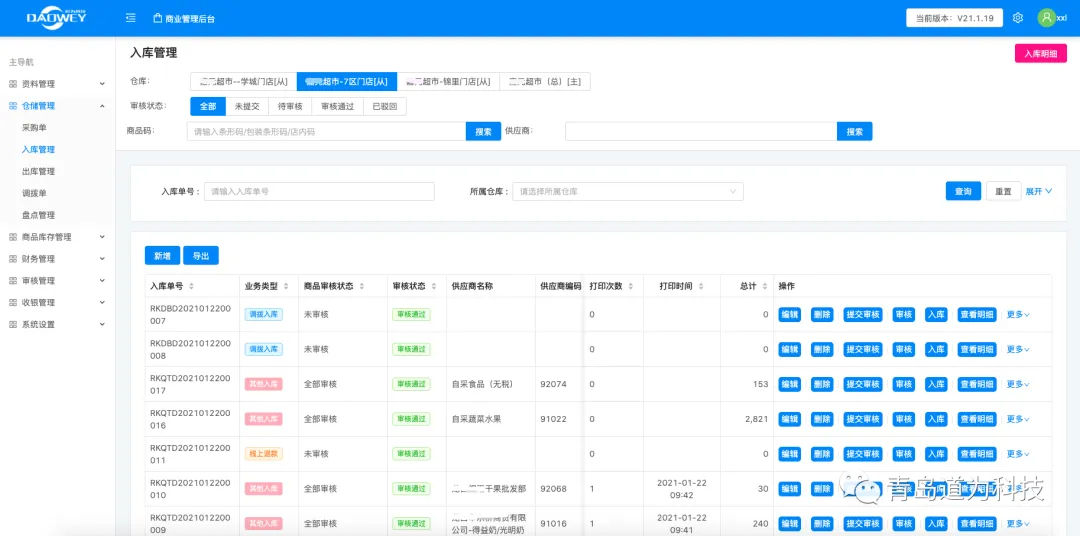Click the 新增 button

click(162, 256)
